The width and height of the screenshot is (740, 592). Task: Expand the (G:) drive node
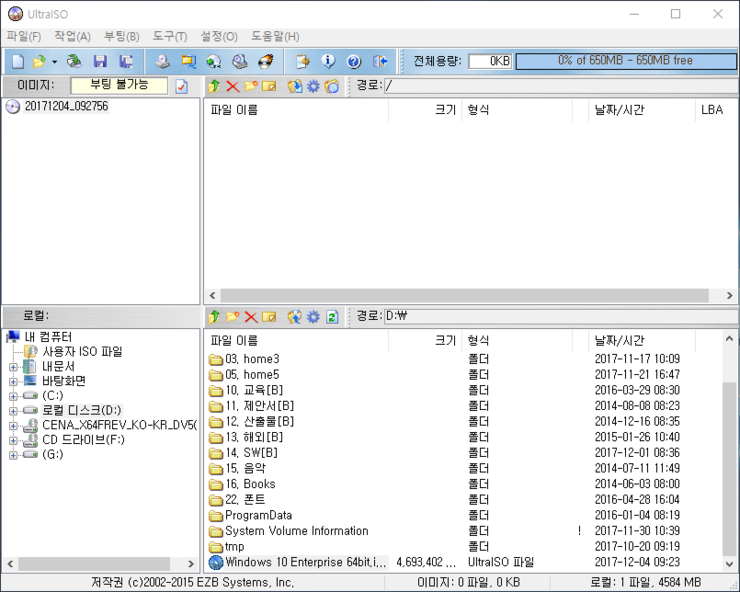tap(13, 455)
